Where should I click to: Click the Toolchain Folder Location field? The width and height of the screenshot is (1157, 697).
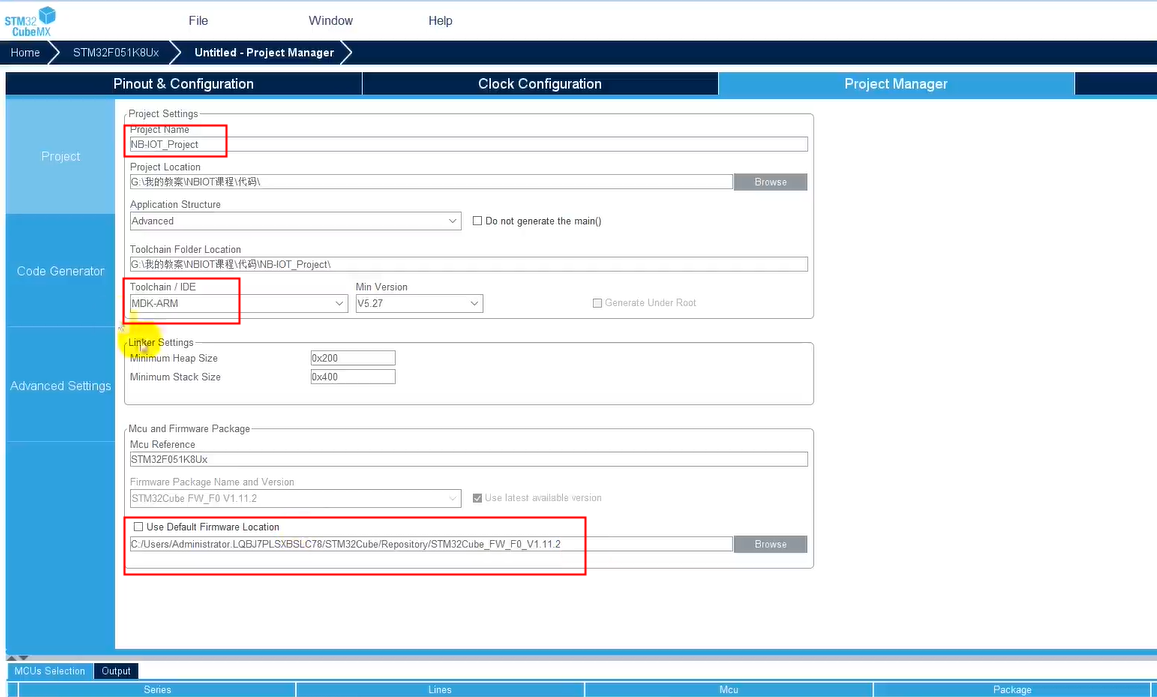pyautogui.click(x=469, y=264)
